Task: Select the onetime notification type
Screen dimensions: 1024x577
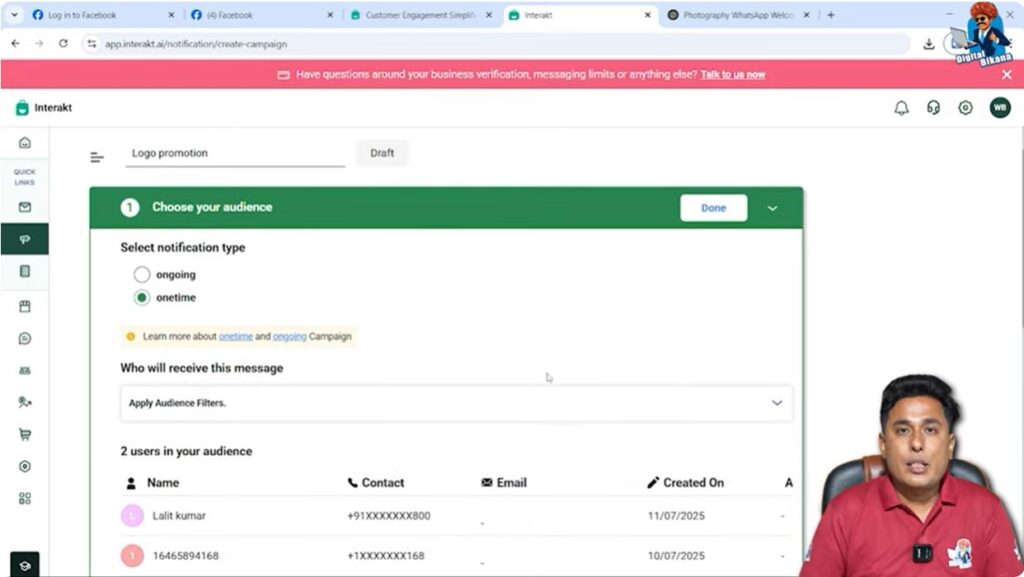Action: tap(141, 297)
